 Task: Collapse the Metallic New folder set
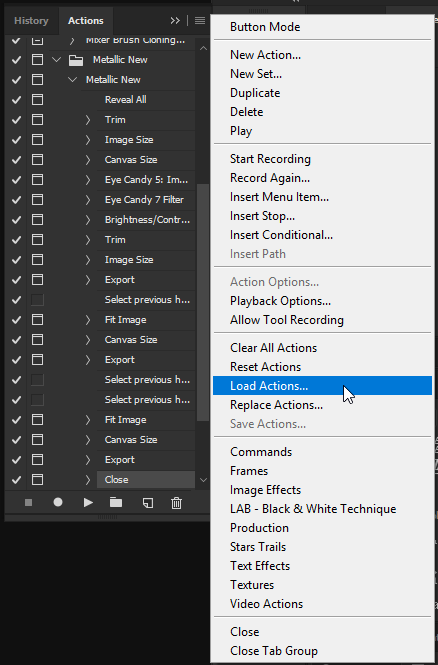tap(56, 60)
